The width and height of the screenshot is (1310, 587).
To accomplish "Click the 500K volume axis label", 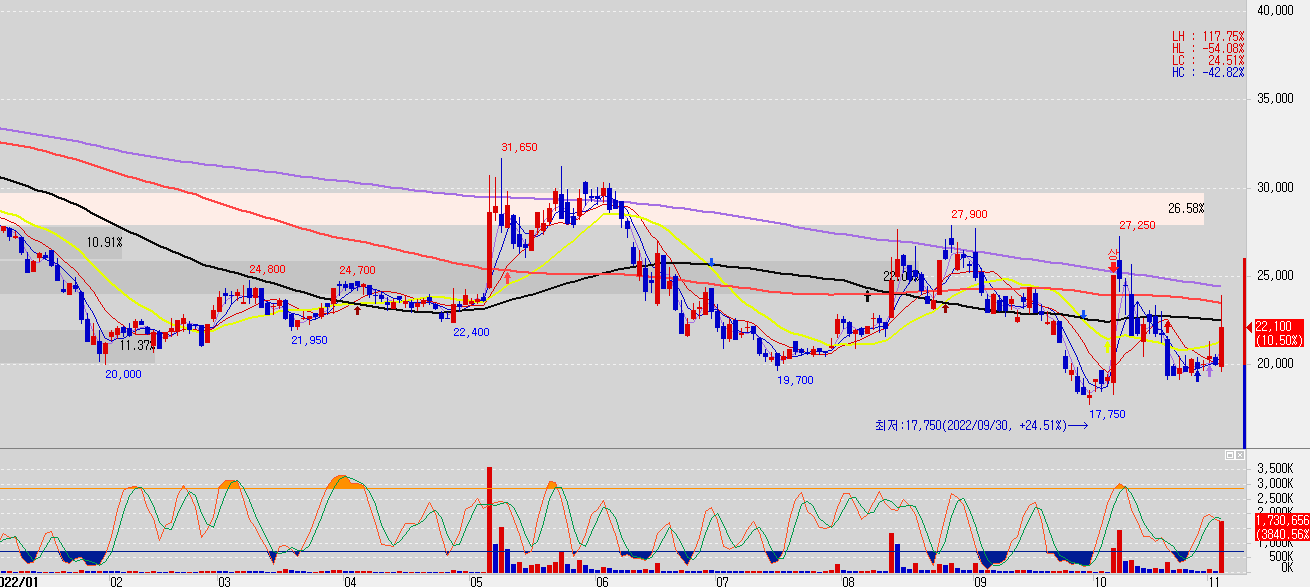I will coord(1281,555).
